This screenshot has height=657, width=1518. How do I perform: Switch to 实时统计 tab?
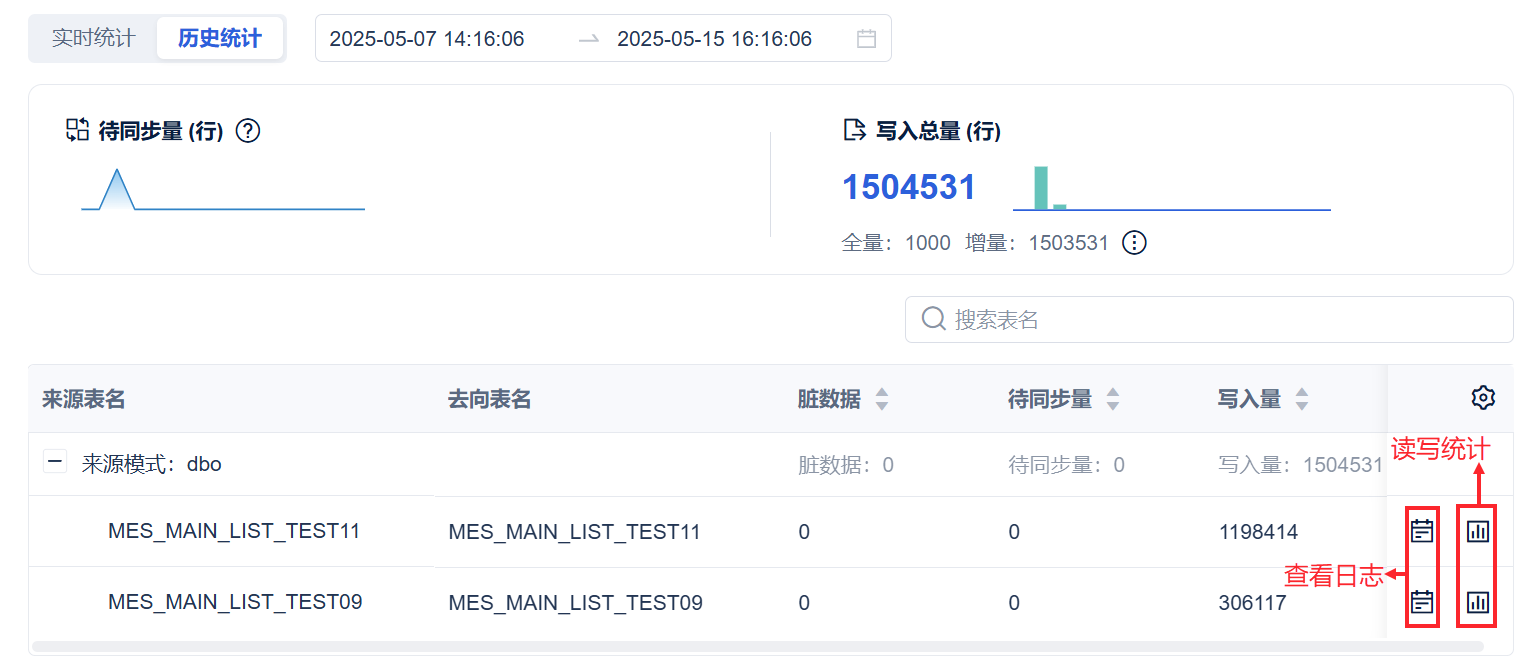[x=93, y=39]
